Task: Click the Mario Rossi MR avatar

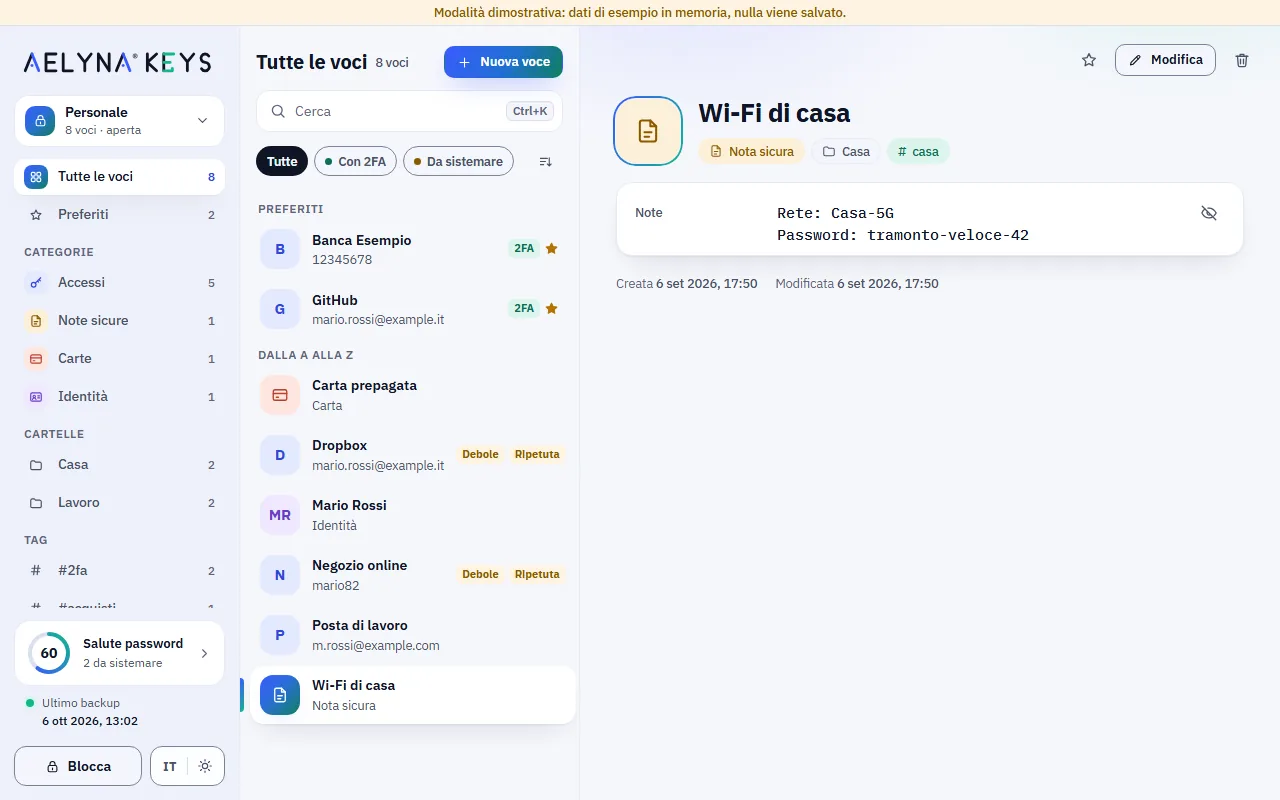Action: [280, 515]
